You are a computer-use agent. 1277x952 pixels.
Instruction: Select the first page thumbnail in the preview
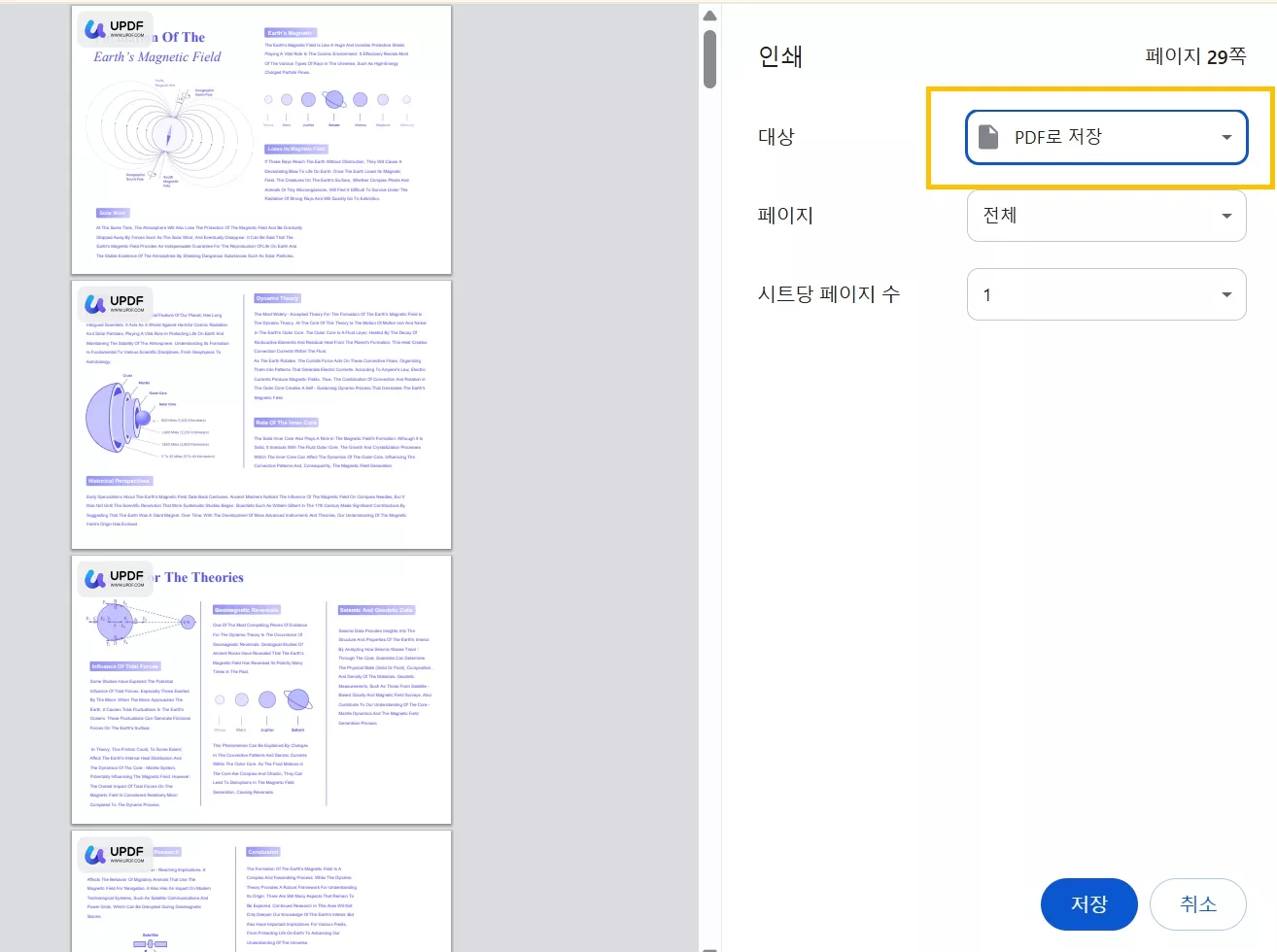coord(260,139)
